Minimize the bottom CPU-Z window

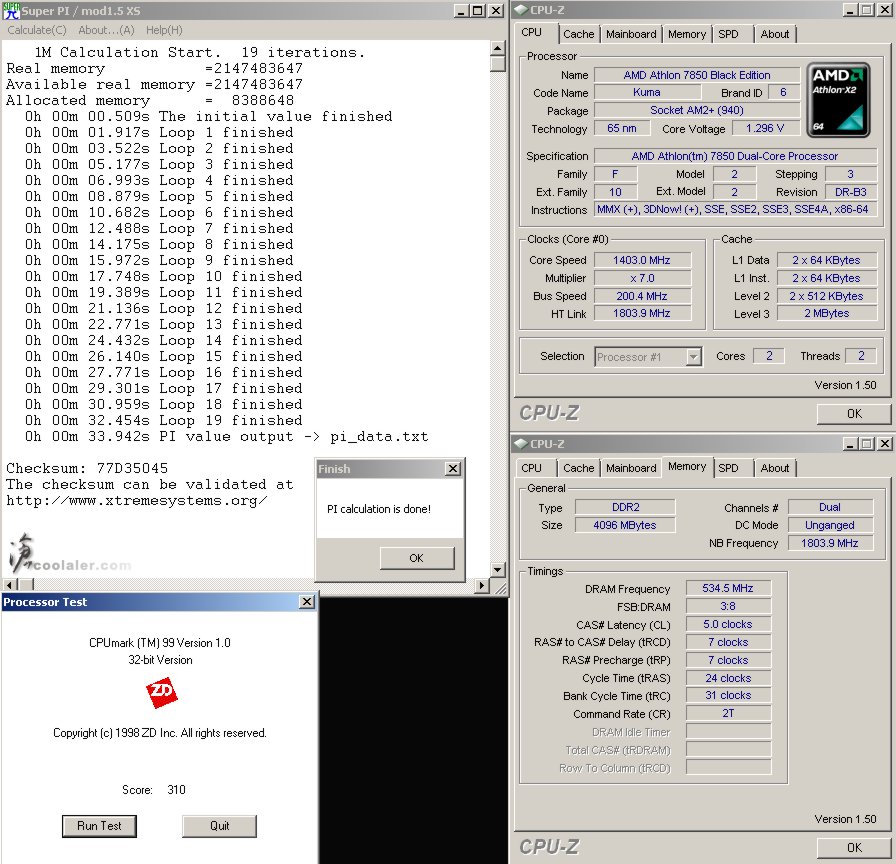point(850,443)
